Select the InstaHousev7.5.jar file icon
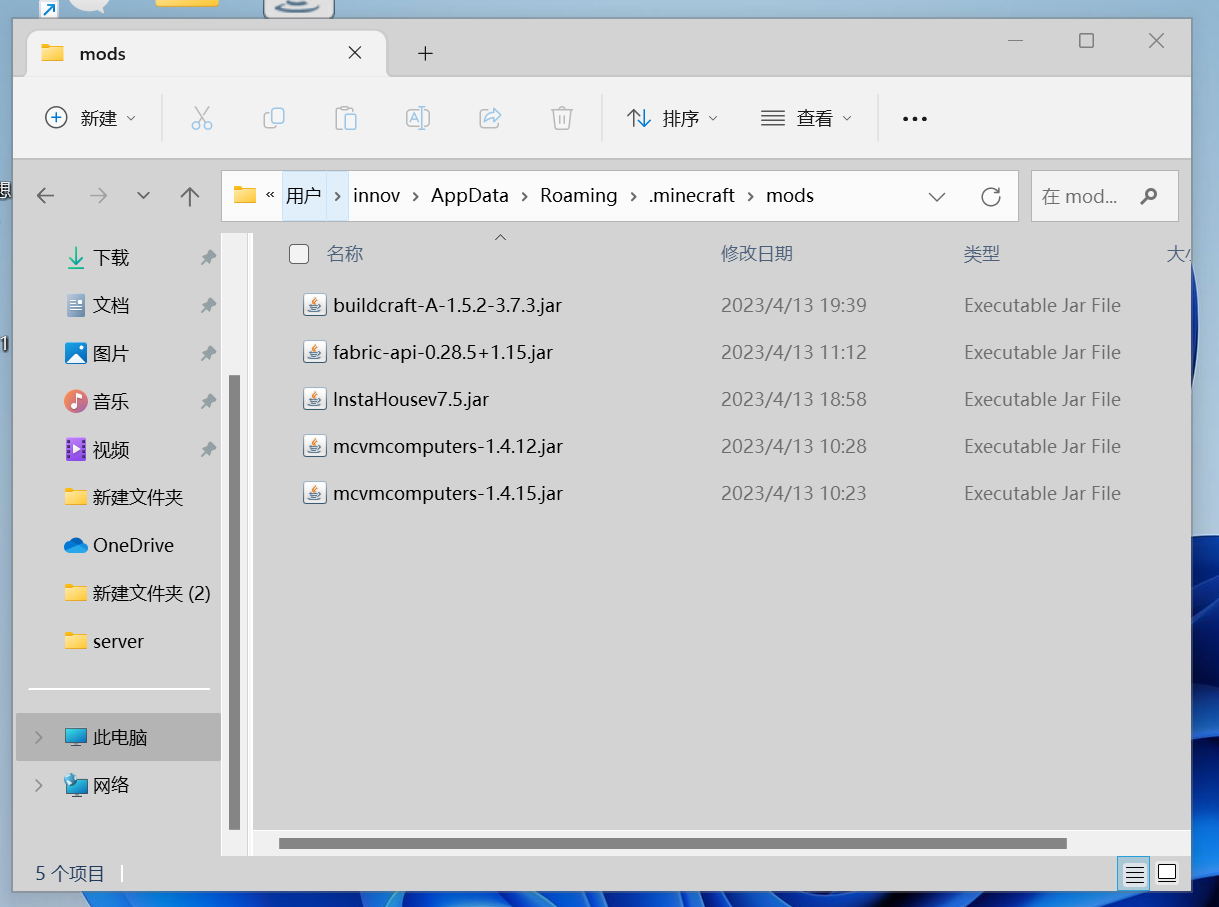1219x907 pixels. click(x=315, y=399)
